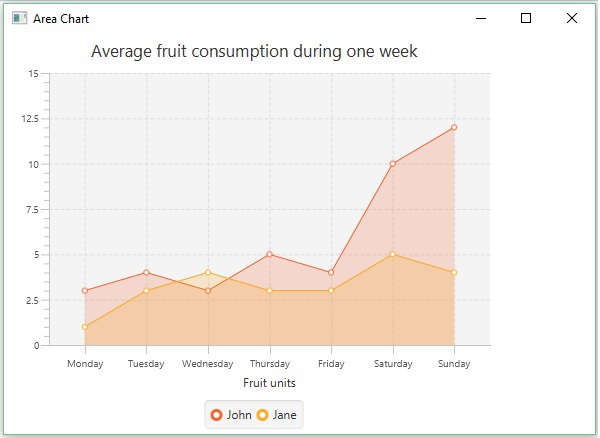Image resolution: width=600 pixels, height=438 pixels.
Task: Click Jane's Saturday data point at 5
Action: [393, 254]
